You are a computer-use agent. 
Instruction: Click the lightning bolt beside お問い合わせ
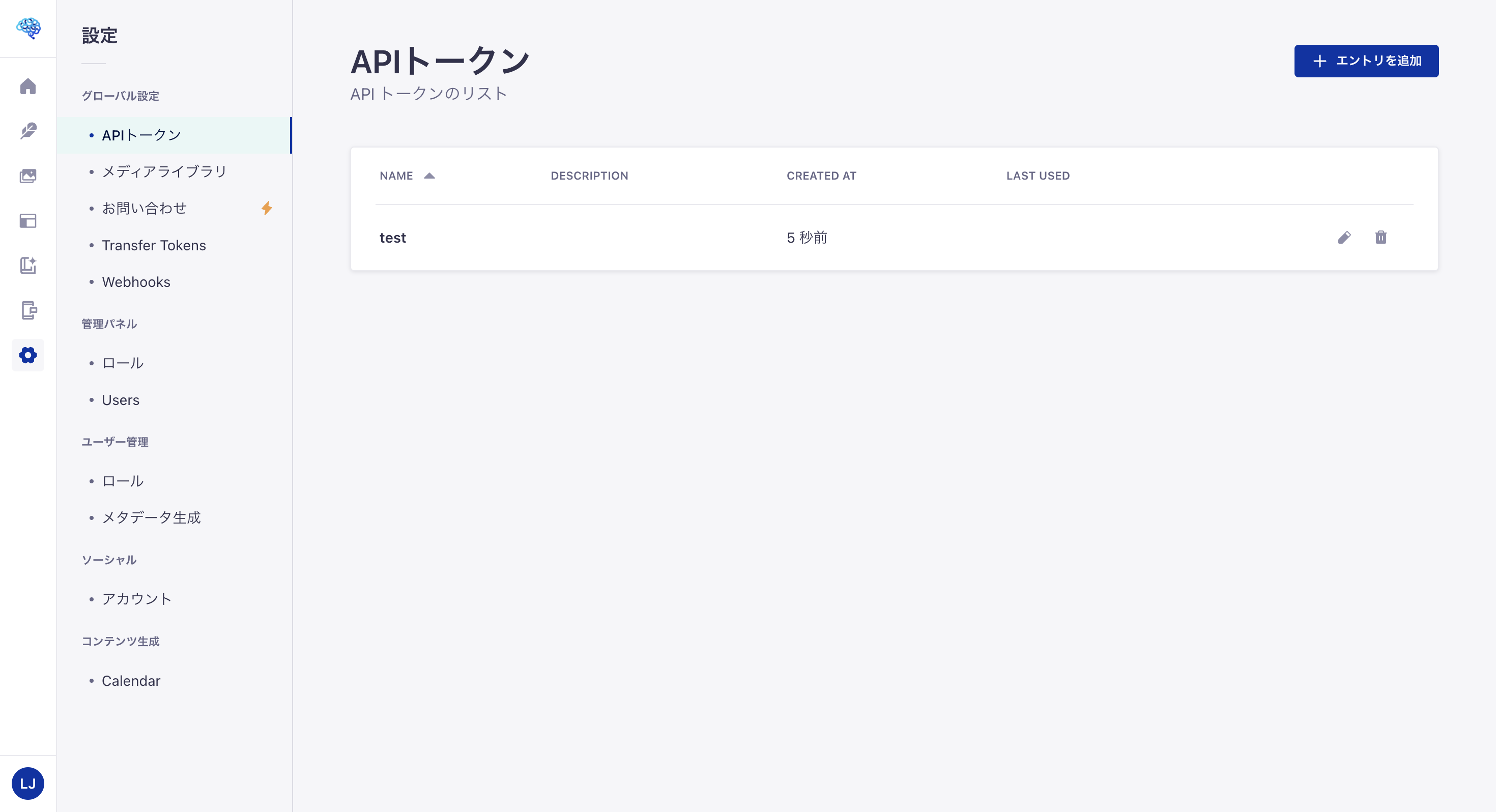pyautogui.click(x=267, y=209)
